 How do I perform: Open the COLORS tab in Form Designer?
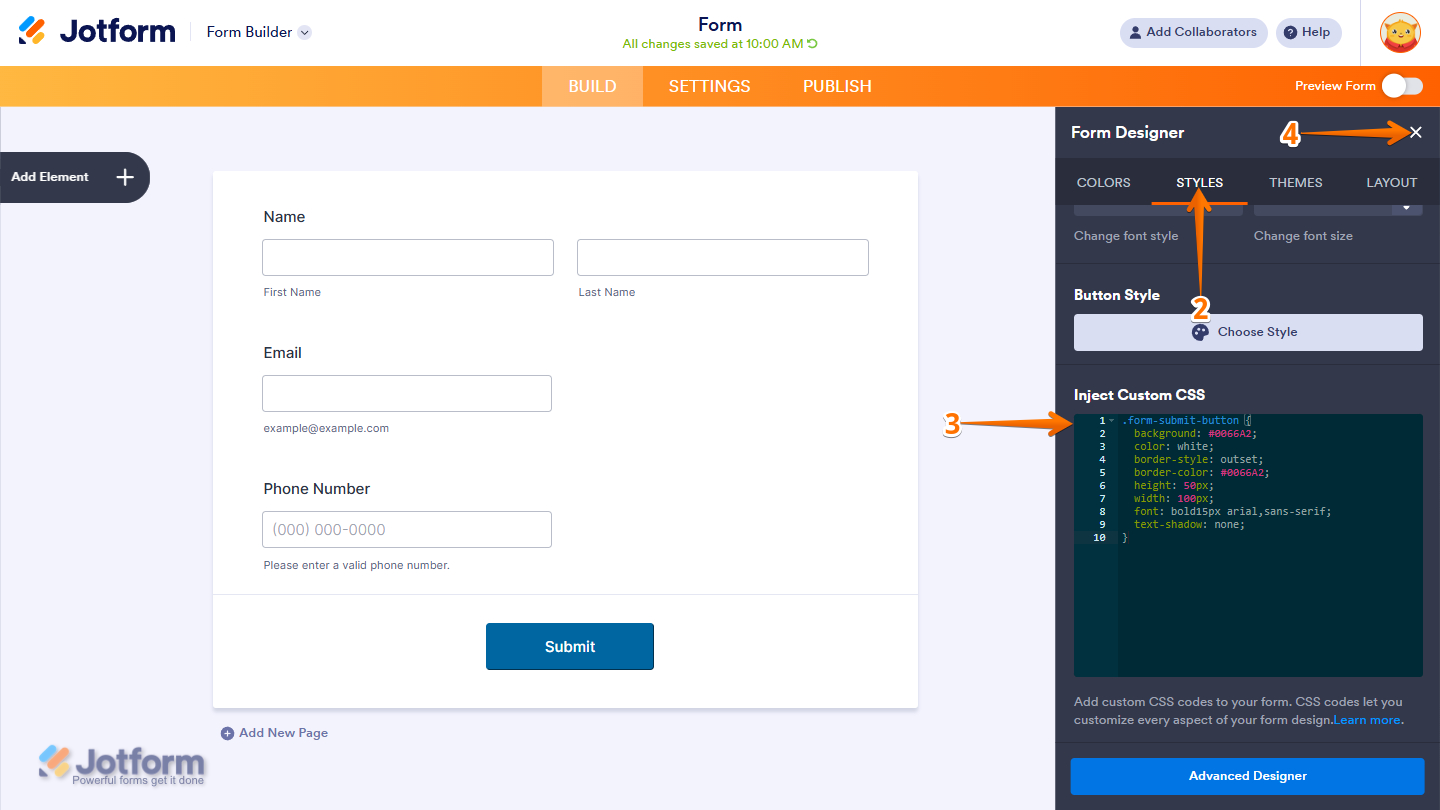pos(1103,182)
